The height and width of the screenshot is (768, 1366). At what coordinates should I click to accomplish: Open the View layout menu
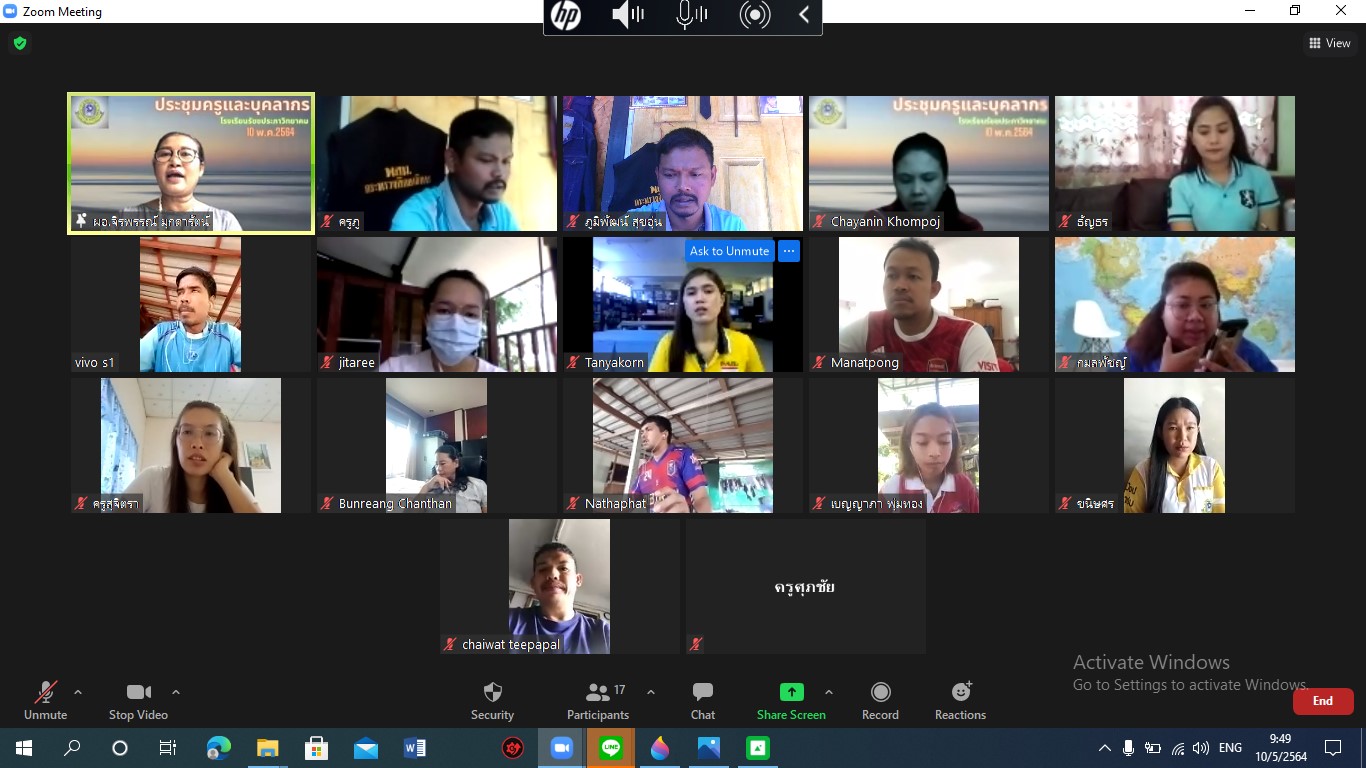1329,43
